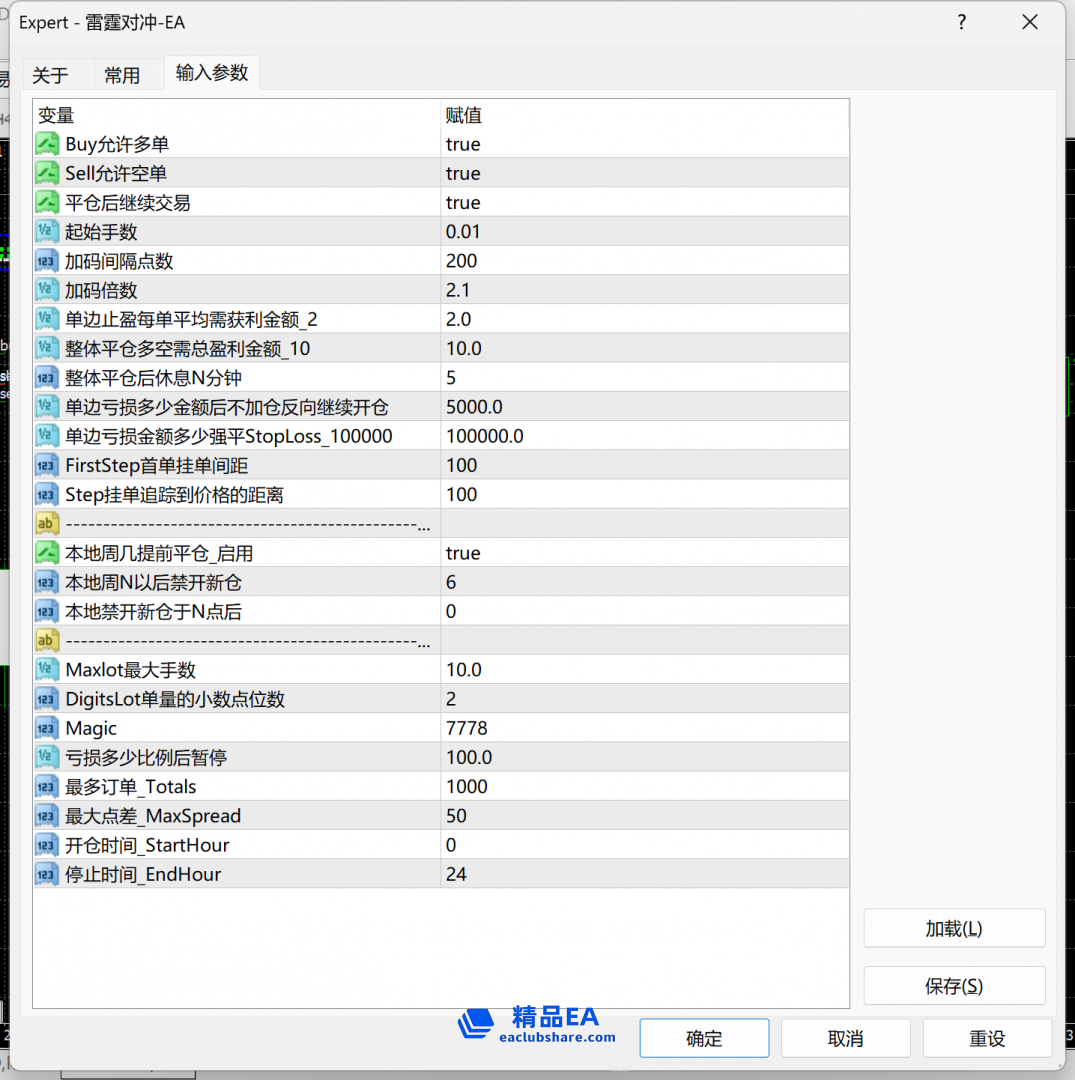Click the ½ icon beside Maxlot最大手数
1075x1080 pixels.
click(46, 669)
